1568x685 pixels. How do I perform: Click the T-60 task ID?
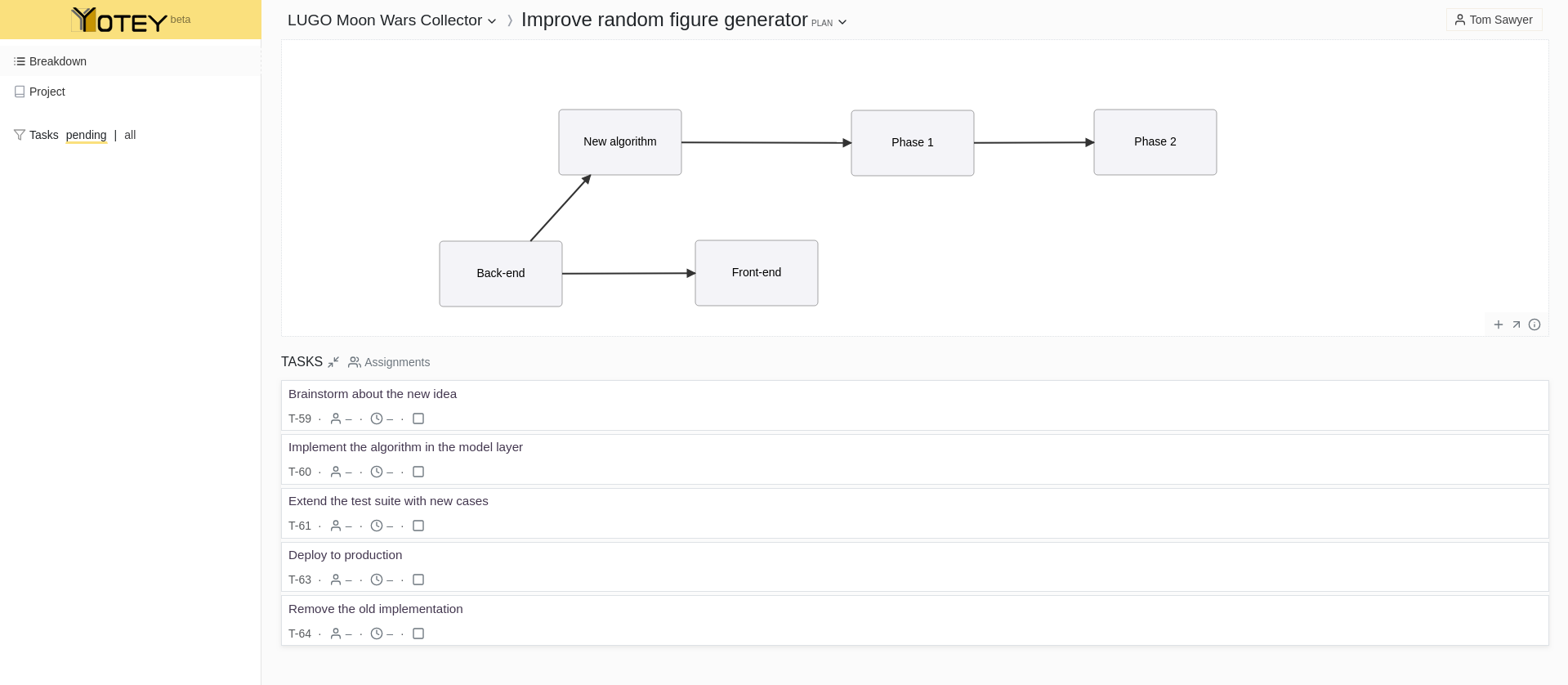(x=300, y=472)
